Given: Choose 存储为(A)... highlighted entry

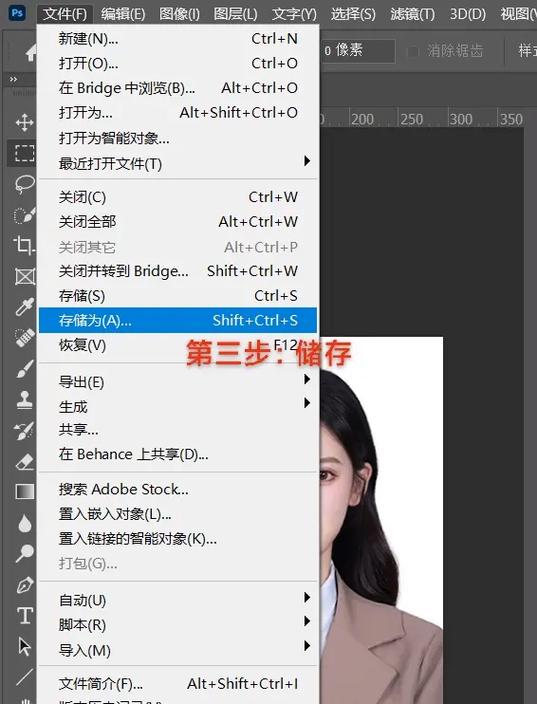Looking at the screenshot, I should click(x=178, y=320).
